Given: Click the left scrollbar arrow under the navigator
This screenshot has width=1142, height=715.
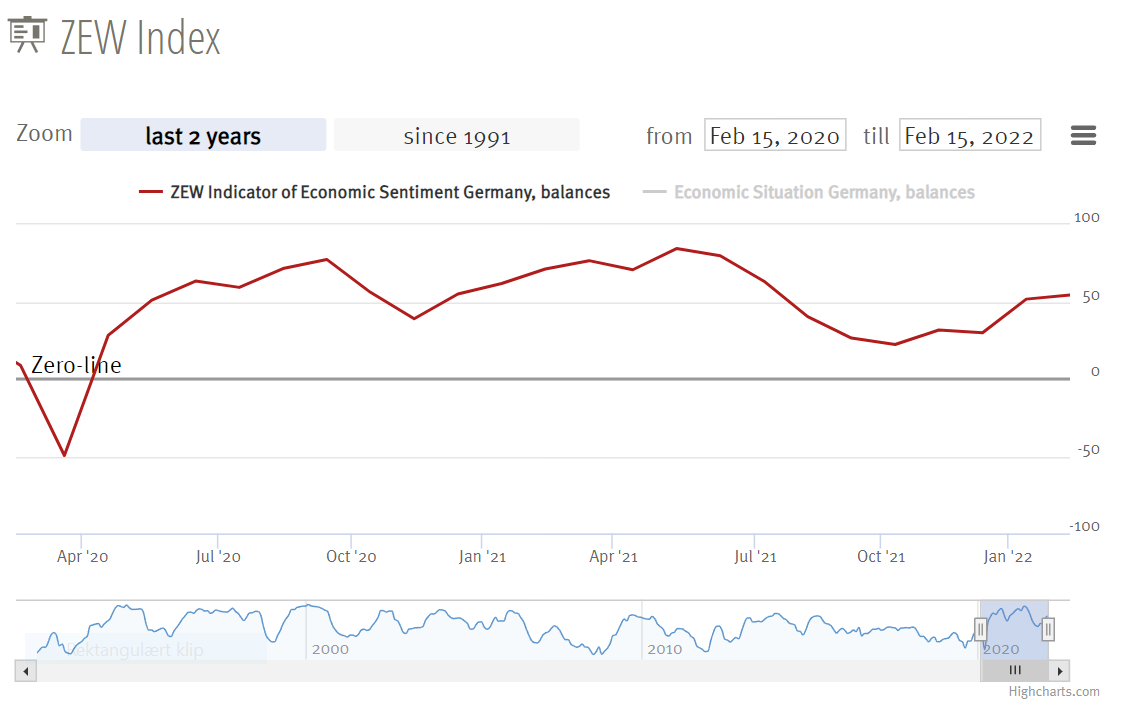Looking at the screenshot, I should point(26,671).
